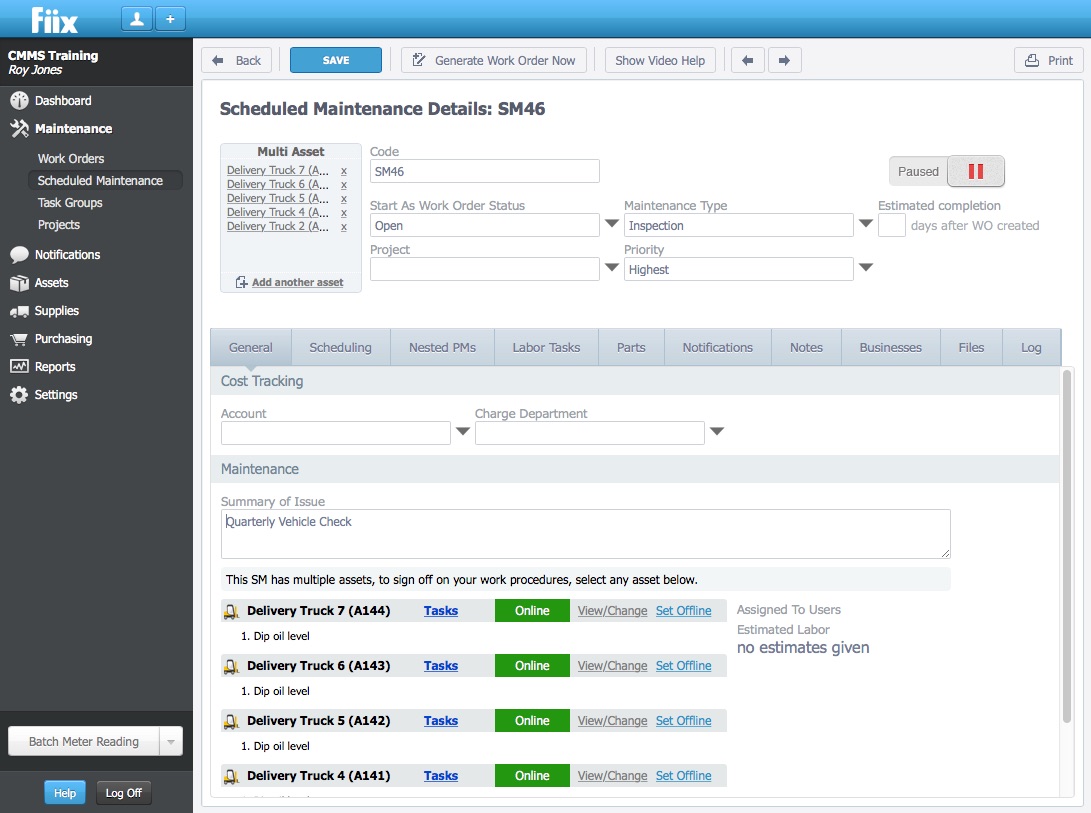This screenshot has width=1091, height=813.
Task: Click the plus icon in top header
Action: [x=170, y=19]
